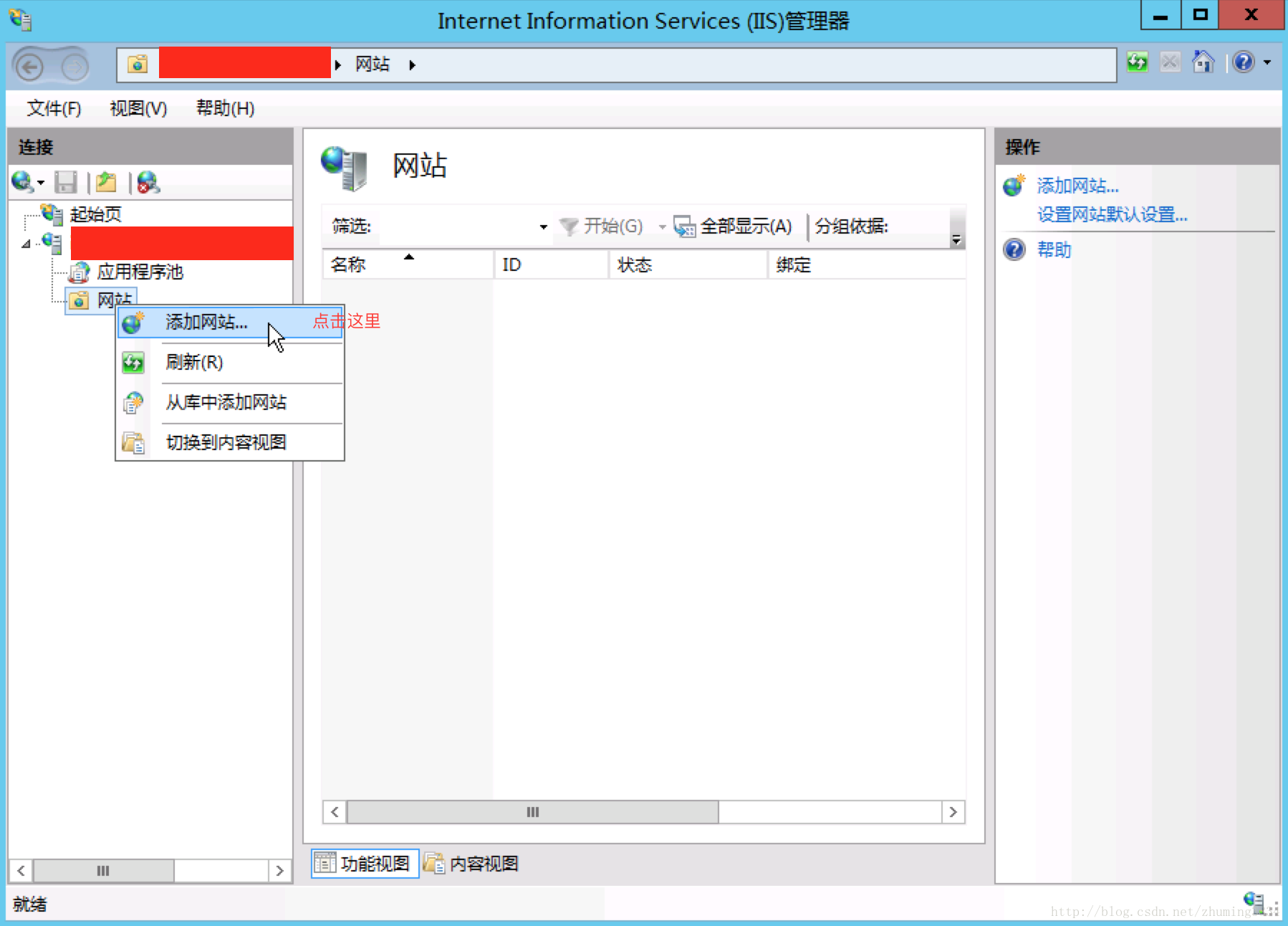Sort by 状态 column header
The width and height of the screenshot is (1288, 926).
click(x=688, y=264)
